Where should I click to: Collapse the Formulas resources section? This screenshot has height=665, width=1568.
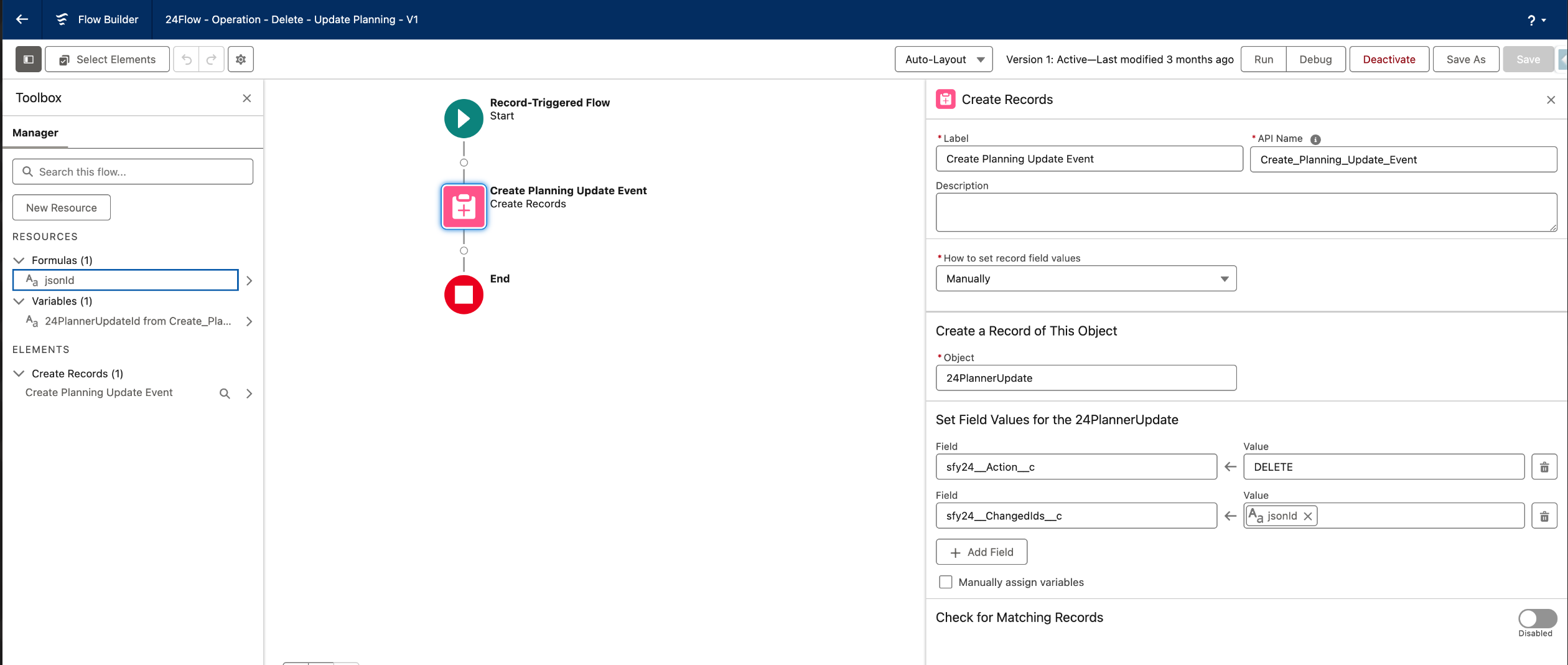point(19,260)
